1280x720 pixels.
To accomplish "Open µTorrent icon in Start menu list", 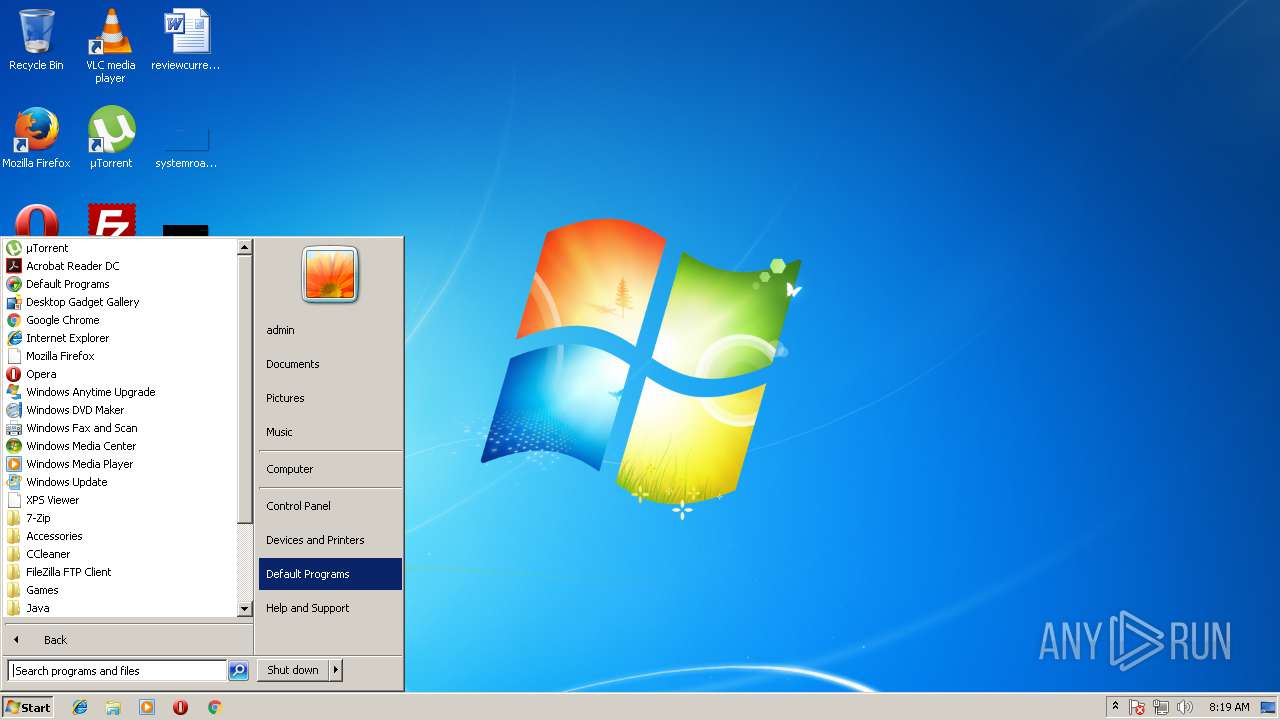I will [x=14, y=248].
